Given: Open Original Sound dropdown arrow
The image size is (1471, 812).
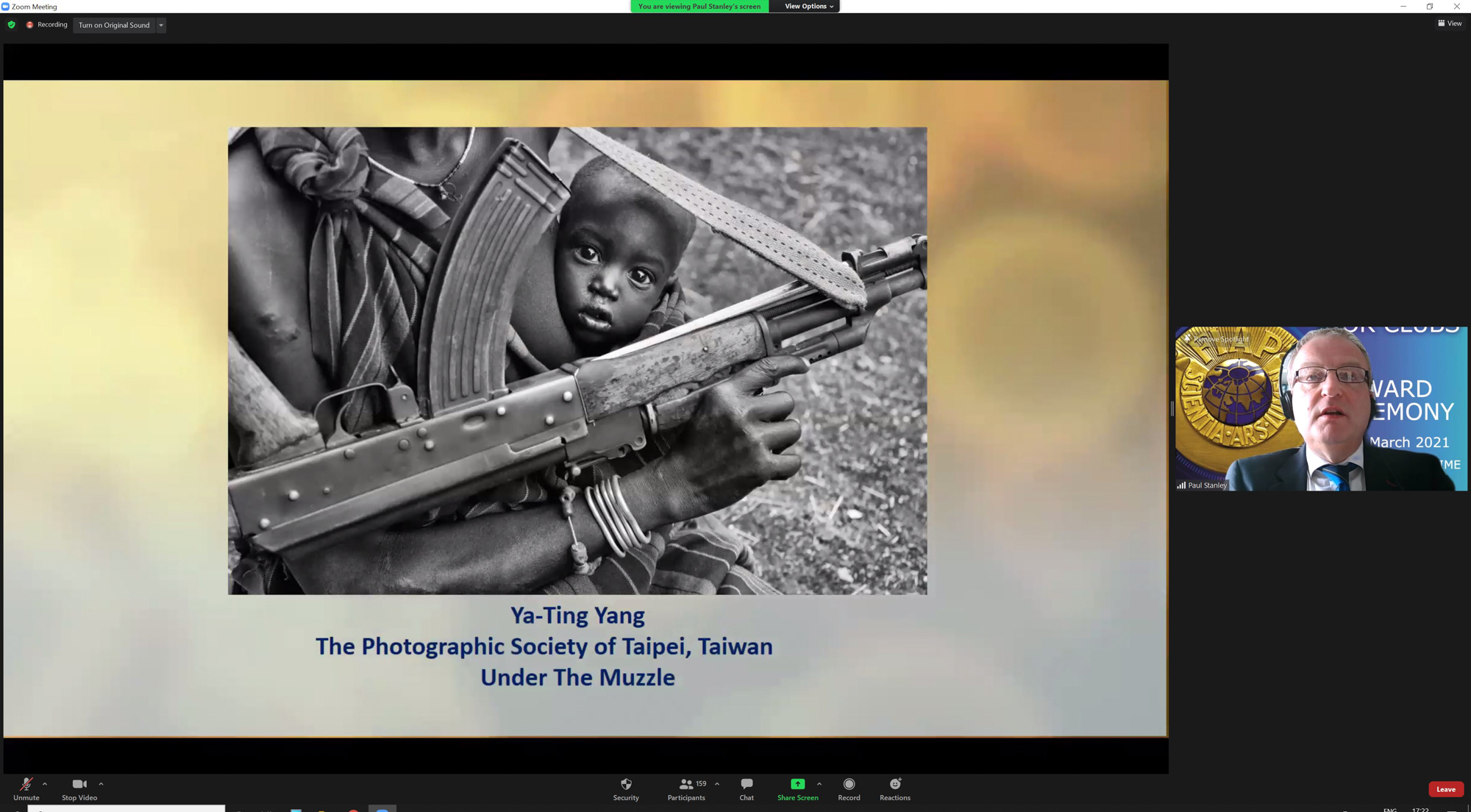Looking at the screenshot, I should 161,25.
